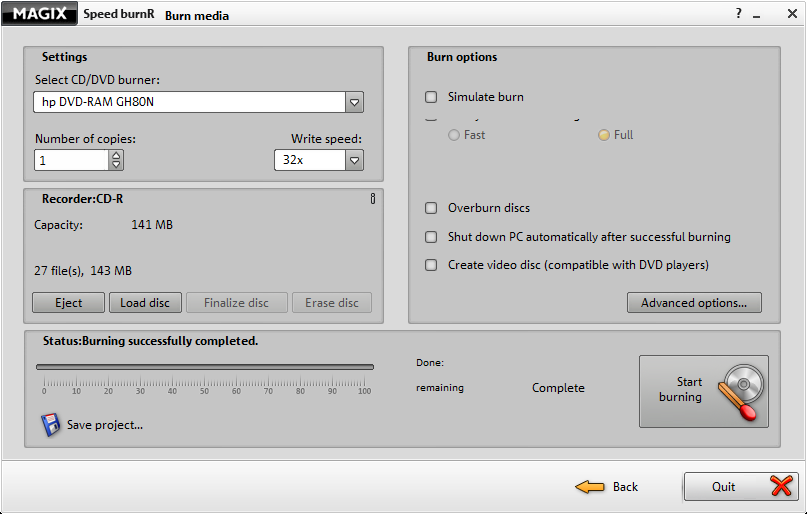807x514 pixels.
Task: Select the Fast radio button
Action: tap(453, 135)
